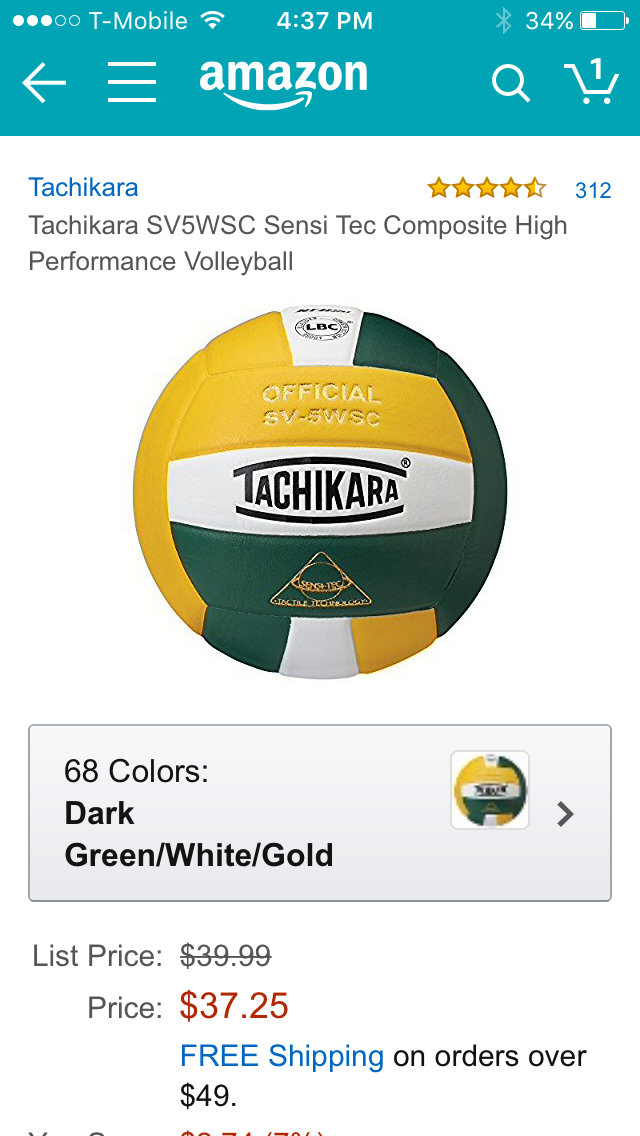640x1136 pixels.
Task: Tap the Dark Green/White/Gold color thumbnail
Action: pyautogui.click(x=490, y=790)
